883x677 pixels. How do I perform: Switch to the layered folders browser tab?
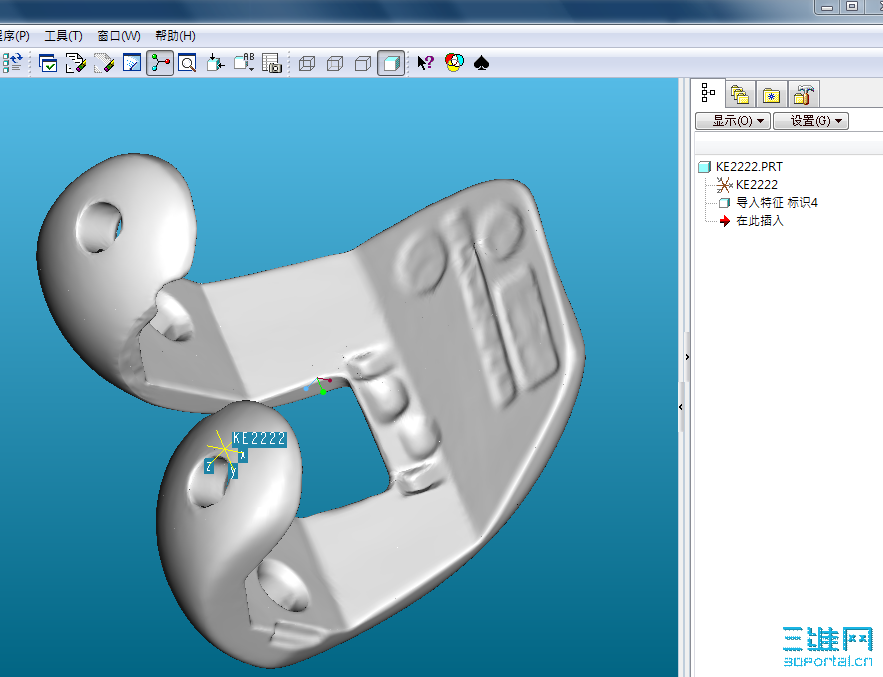click(x=739, y=95)
